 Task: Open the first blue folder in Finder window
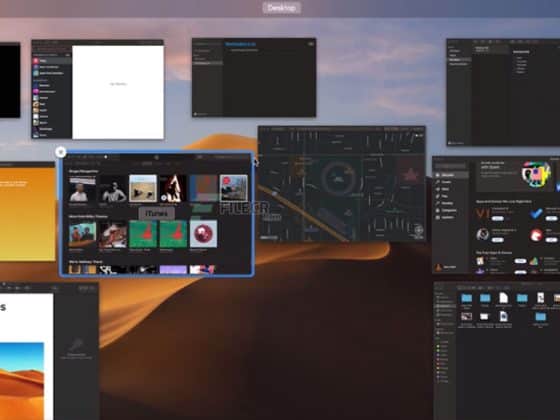click(x=466, y=298)
